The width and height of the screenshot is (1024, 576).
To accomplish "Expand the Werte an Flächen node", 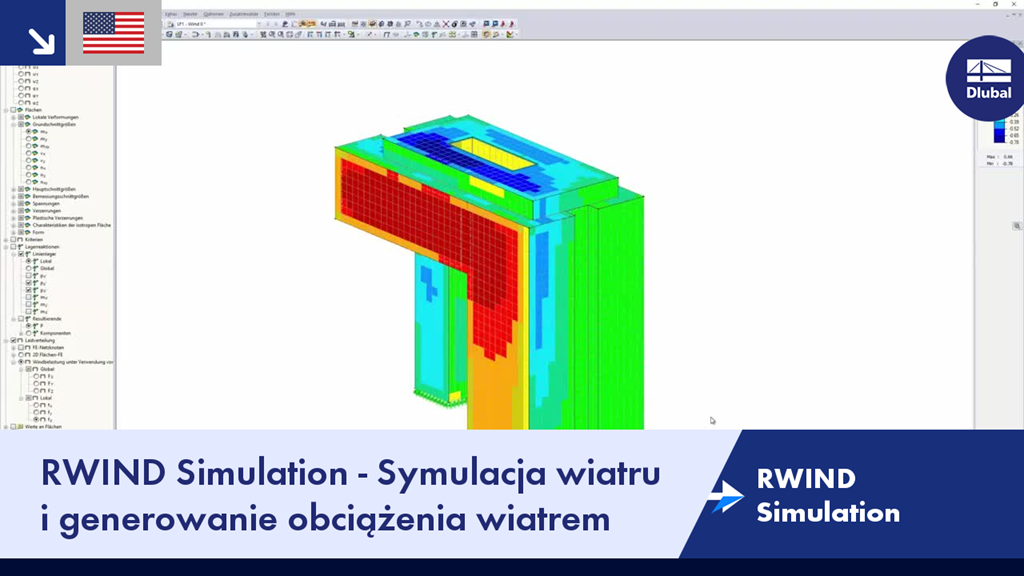I will tap(6, 426).
